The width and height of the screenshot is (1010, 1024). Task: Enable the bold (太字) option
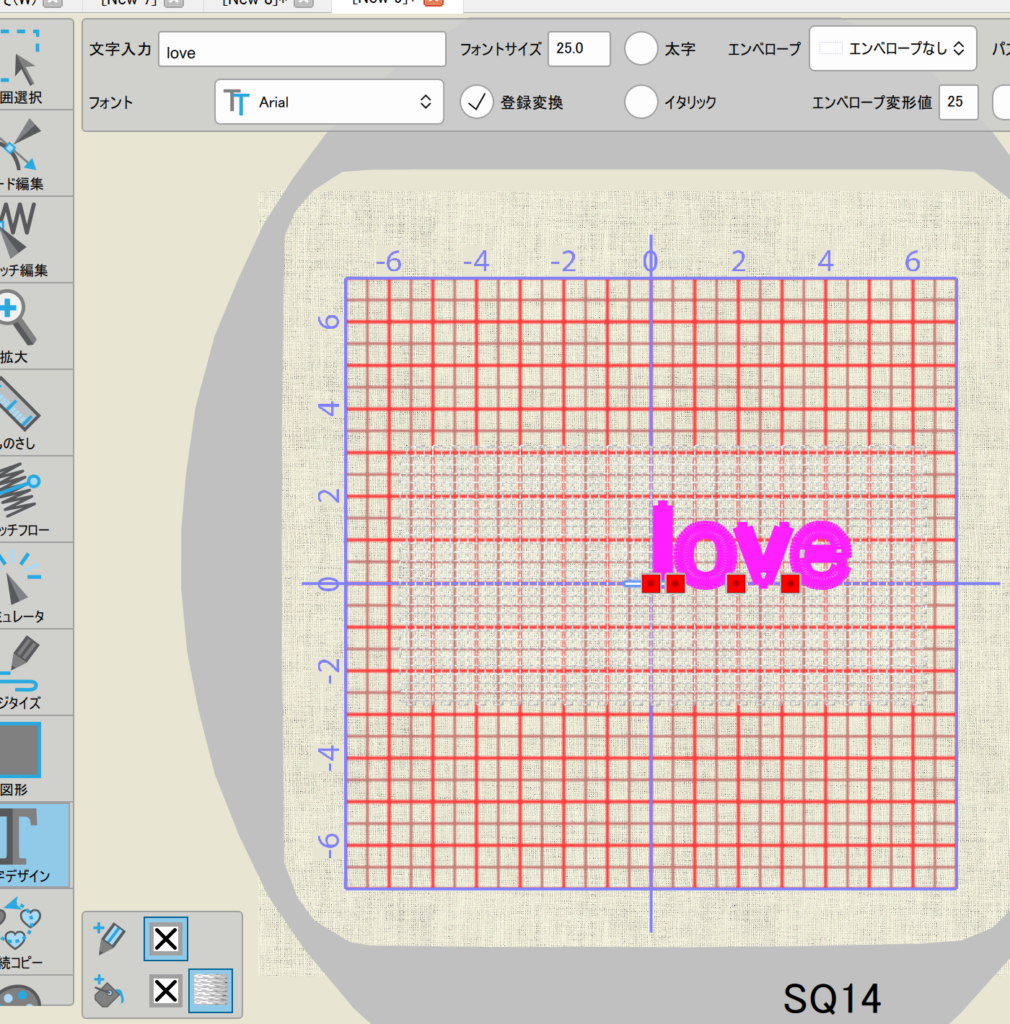coord(641,49)
